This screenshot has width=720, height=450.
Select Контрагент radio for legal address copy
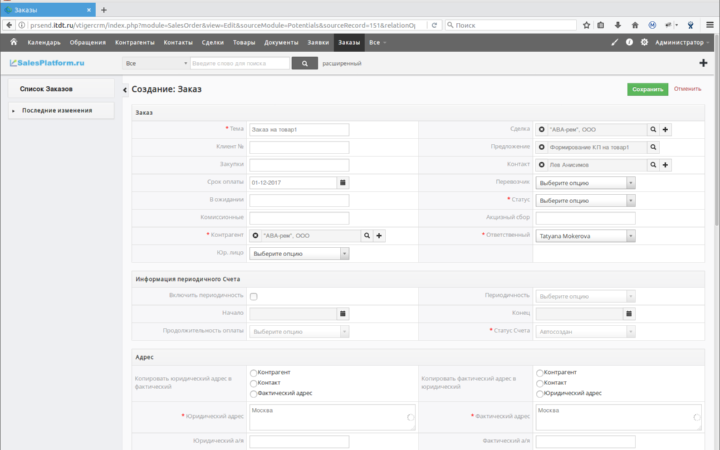pyautogui.click(x=253, y=372)
